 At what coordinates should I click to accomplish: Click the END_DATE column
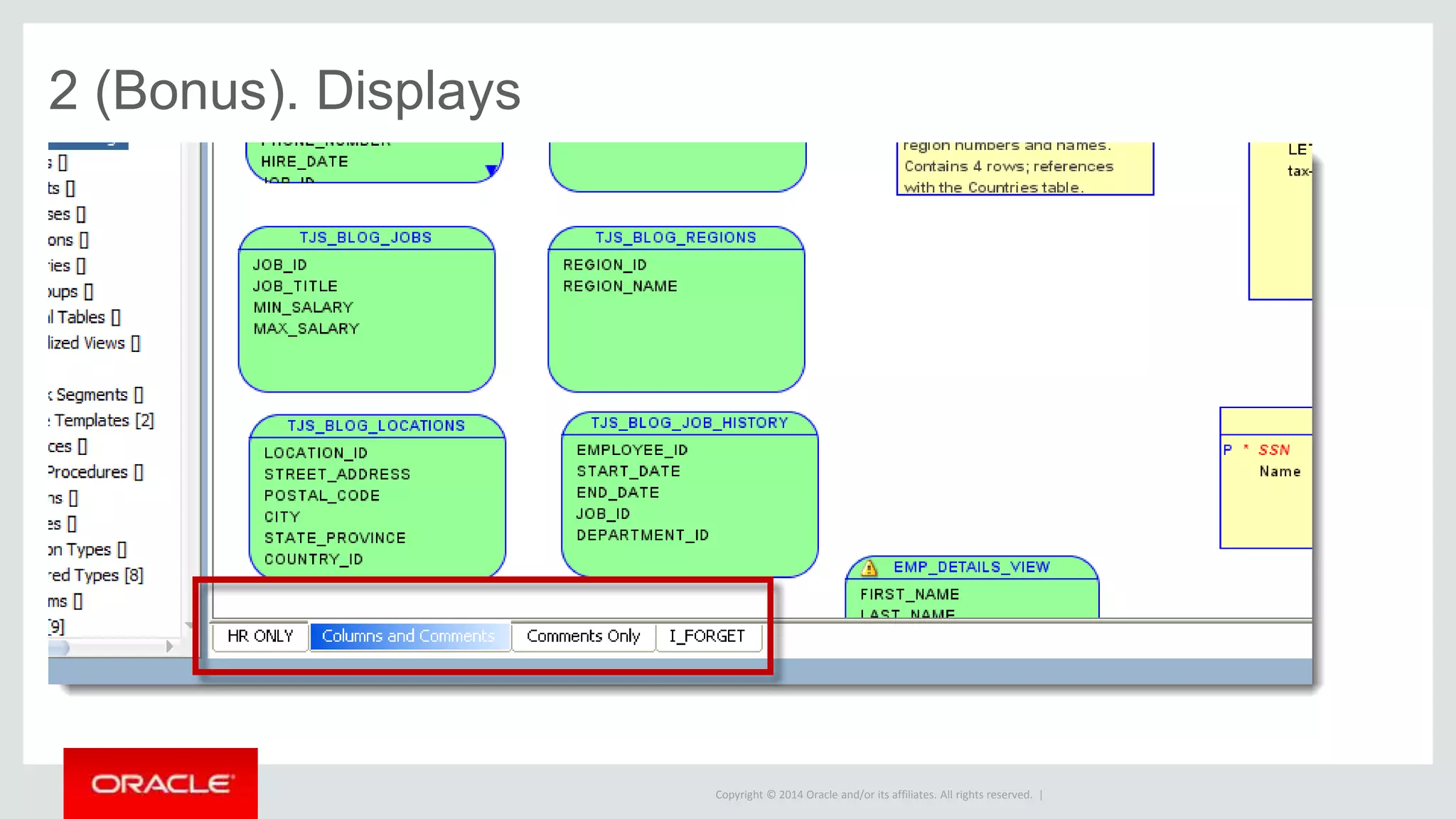coord(618,493)
